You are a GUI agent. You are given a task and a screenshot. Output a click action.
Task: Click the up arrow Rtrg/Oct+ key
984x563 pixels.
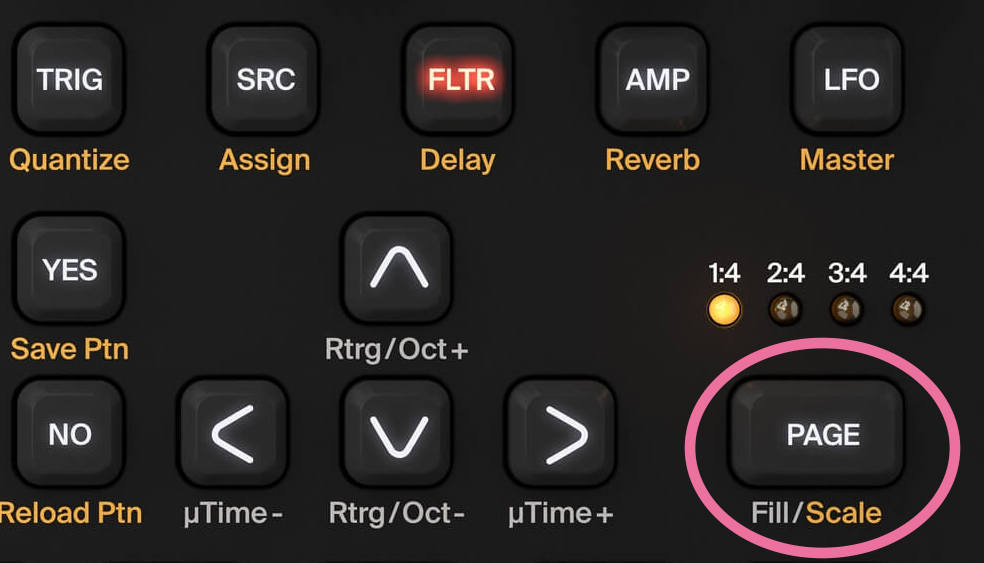click(398, 270)
